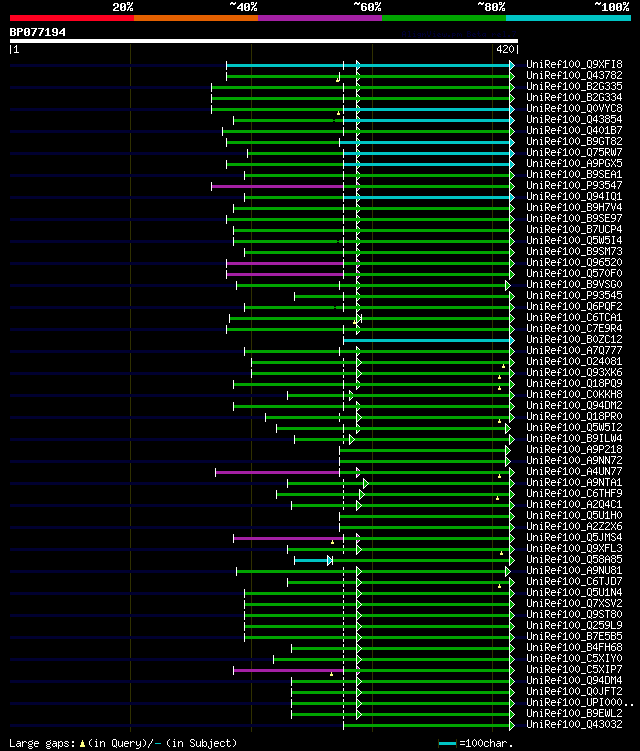Select the UniRef100_A9P218 label
The image size is (640, 751).
click(x=574, y=450)
